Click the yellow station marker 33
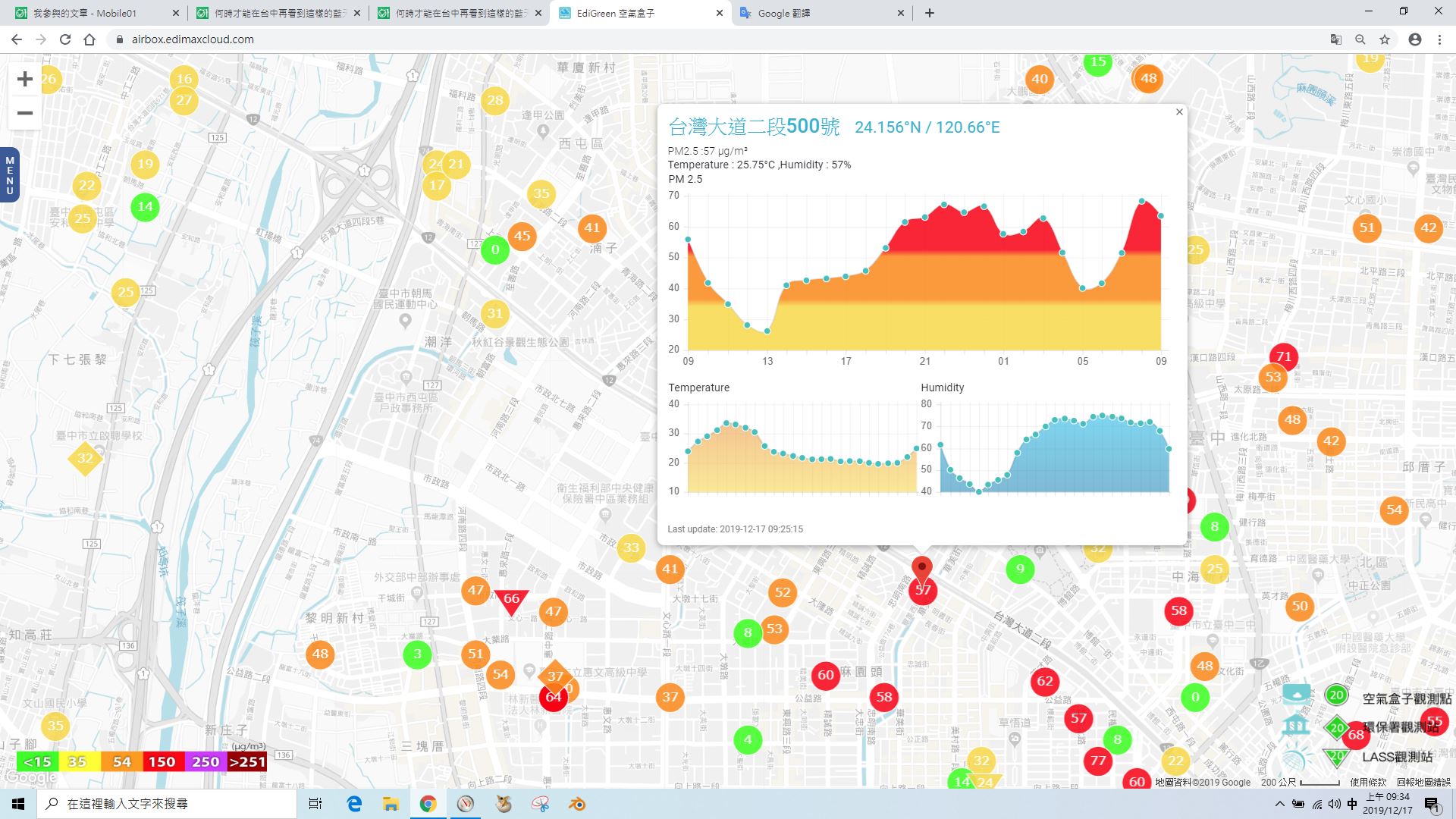Screen dimensions: 1456x819 pos(631,548)
